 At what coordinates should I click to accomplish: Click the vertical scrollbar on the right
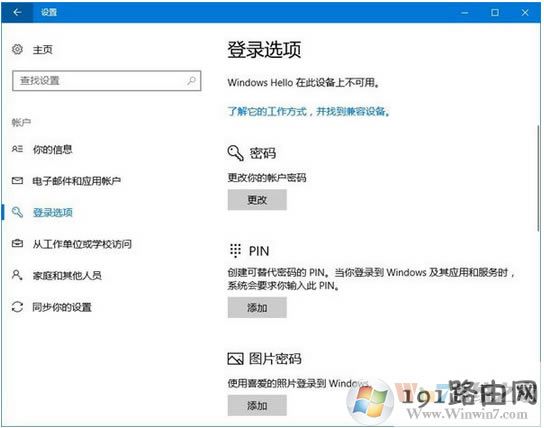point(538,179)
